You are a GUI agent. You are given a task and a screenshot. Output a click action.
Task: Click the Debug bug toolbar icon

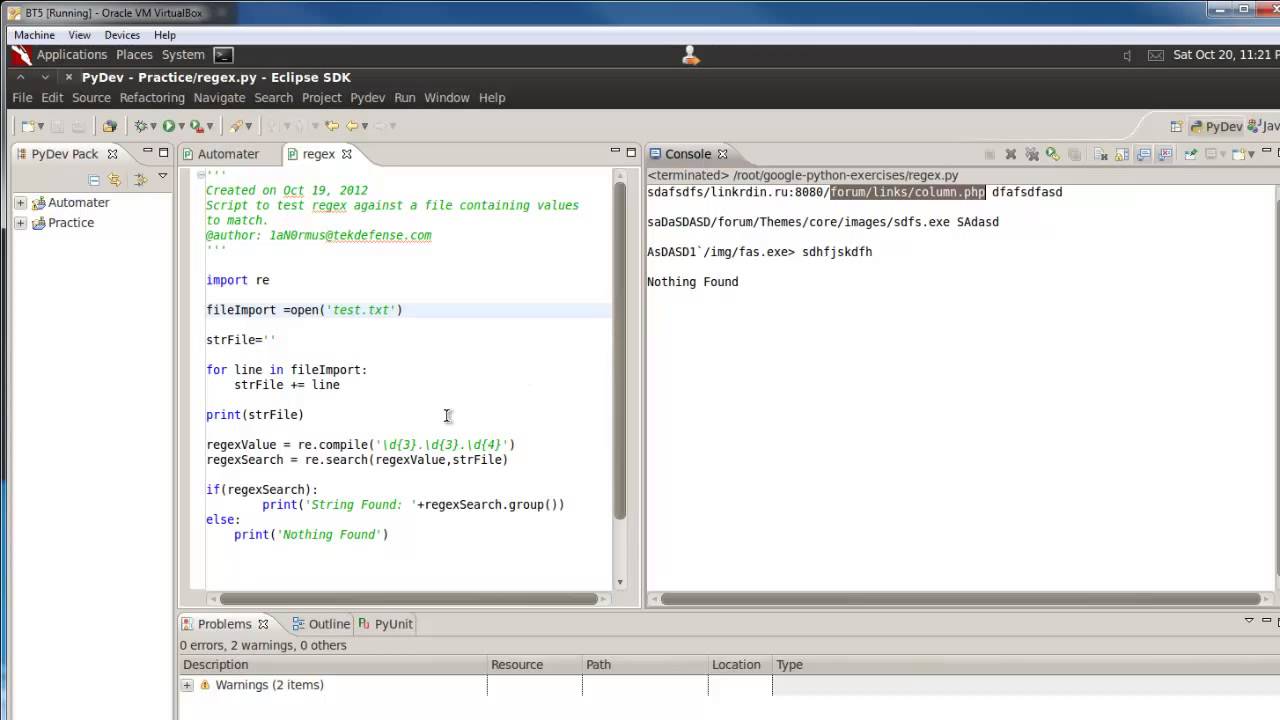(x=141, y=126)
